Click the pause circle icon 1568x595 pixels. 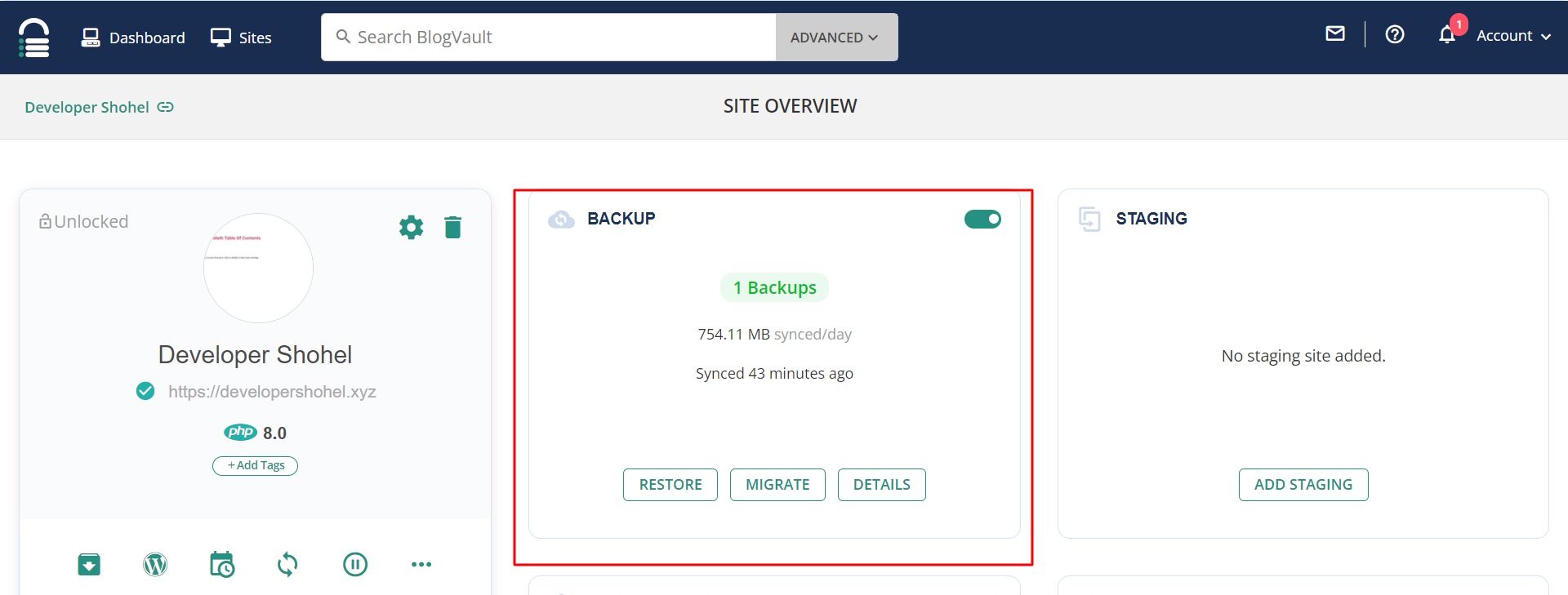click(x=355, y=564)
